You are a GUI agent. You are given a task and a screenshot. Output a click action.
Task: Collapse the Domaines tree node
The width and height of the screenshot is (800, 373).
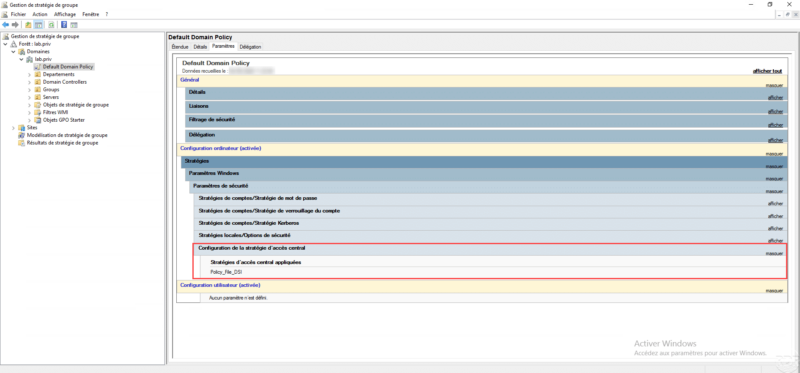(13, 52)
